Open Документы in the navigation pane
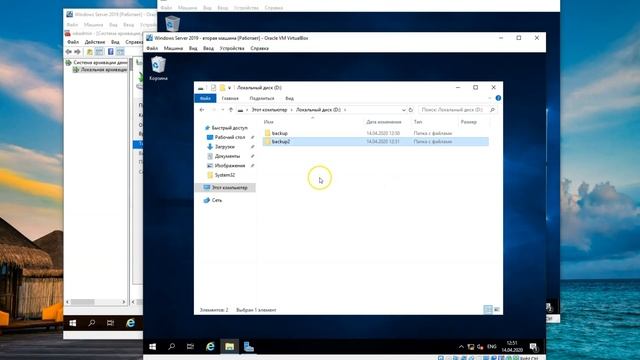Screen dimensions: 640x360 tap(227, 156)
